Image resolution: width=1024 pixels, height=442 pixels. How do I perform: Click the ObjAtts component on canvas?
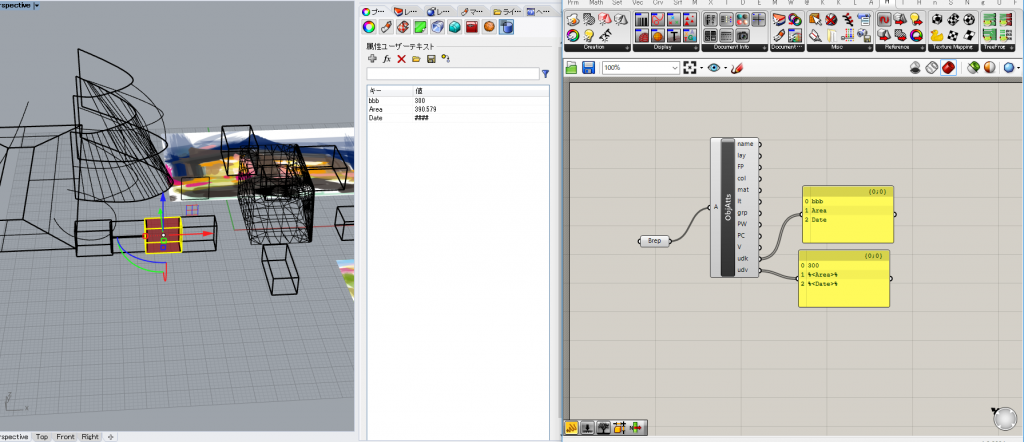click(727, 207)
